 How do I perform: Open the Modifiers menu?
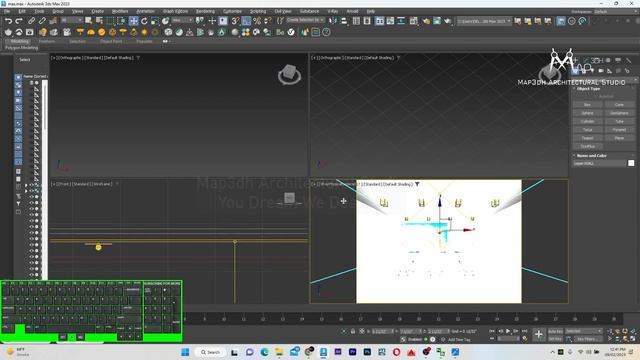[120, 11]
